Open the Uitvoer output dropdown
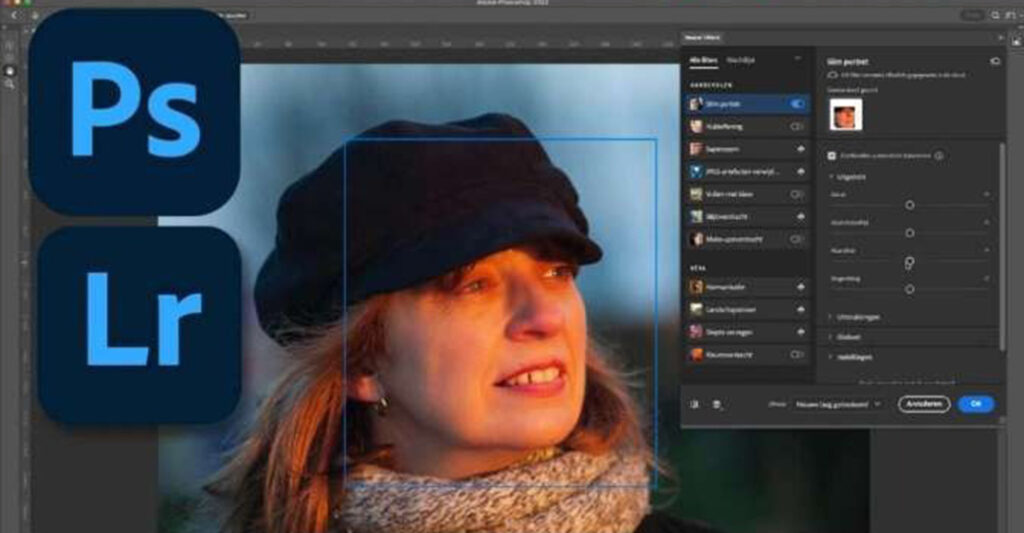 [838, 404]
